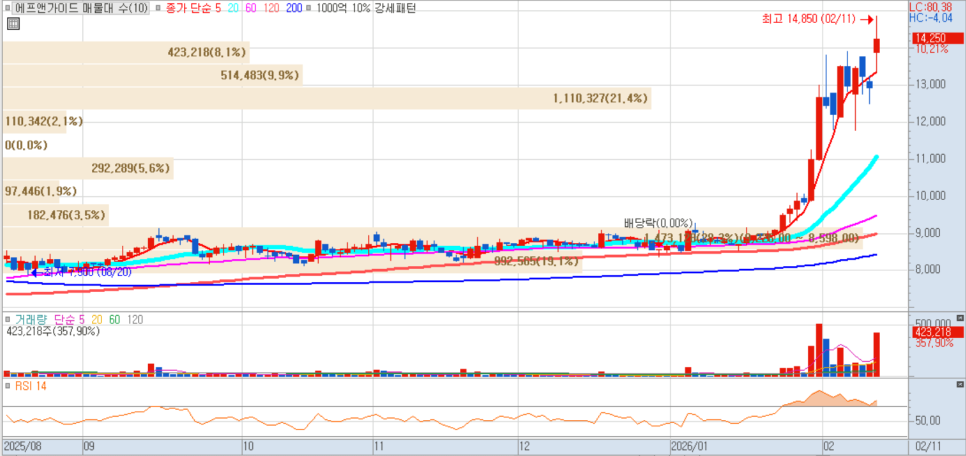This screenshot has width=966, height=456.
Task: Click the magenta 60 price moving average legend
Action: coord(251,8)
